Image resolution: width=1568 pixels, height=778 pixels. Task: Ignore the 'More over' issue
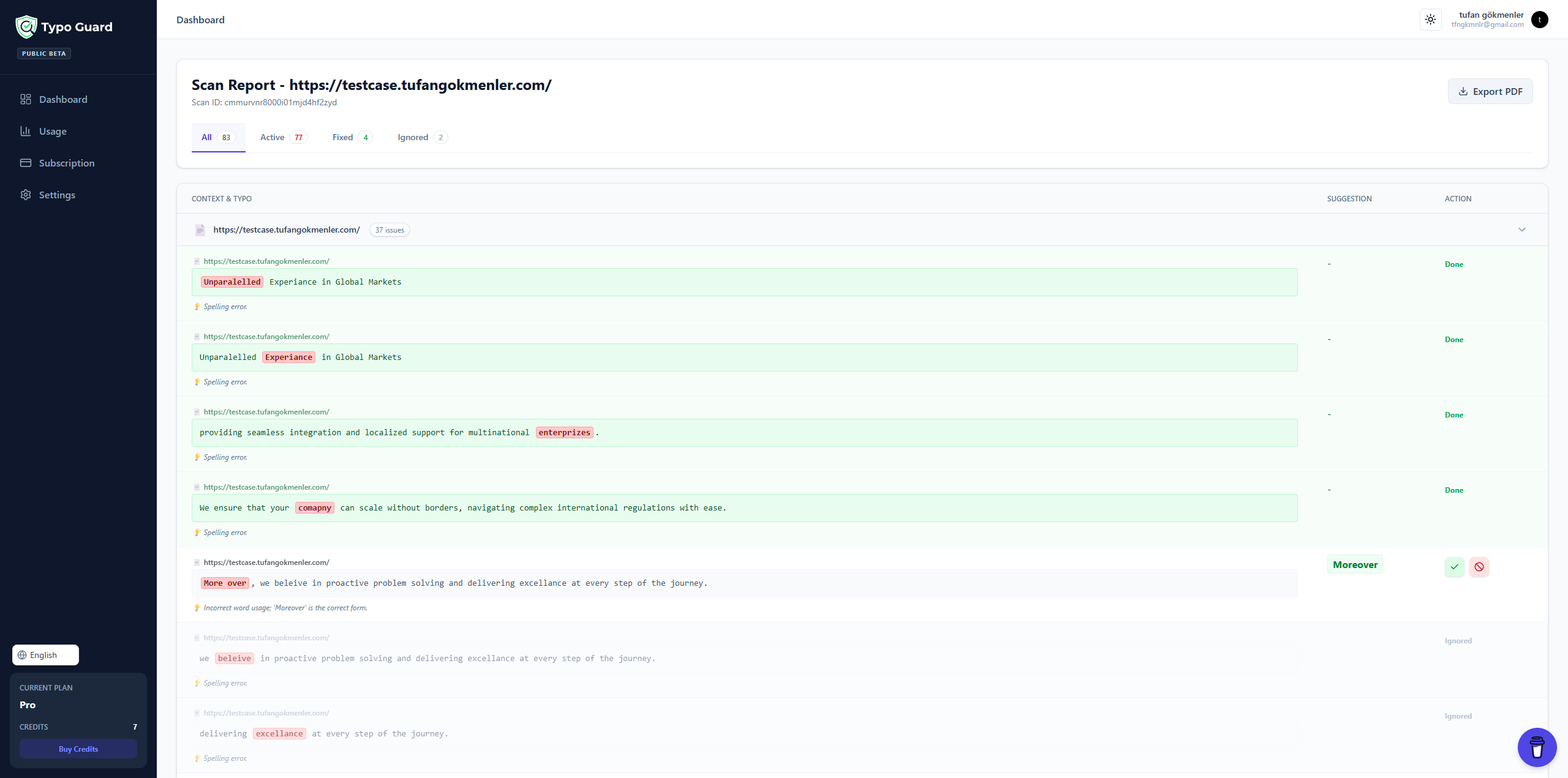[1479, 567]
